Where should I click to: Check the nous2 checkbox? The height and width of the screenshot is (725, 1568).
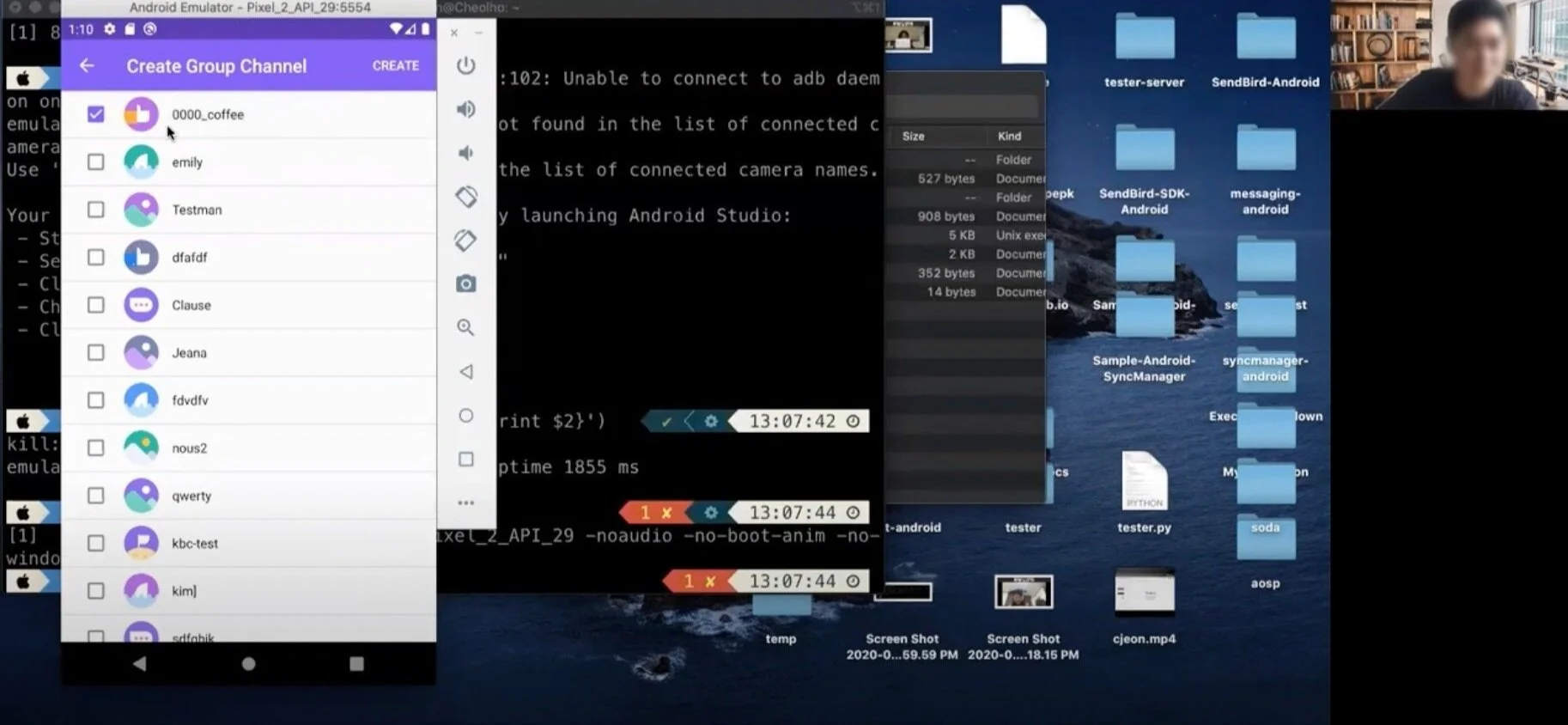[95, 448]
